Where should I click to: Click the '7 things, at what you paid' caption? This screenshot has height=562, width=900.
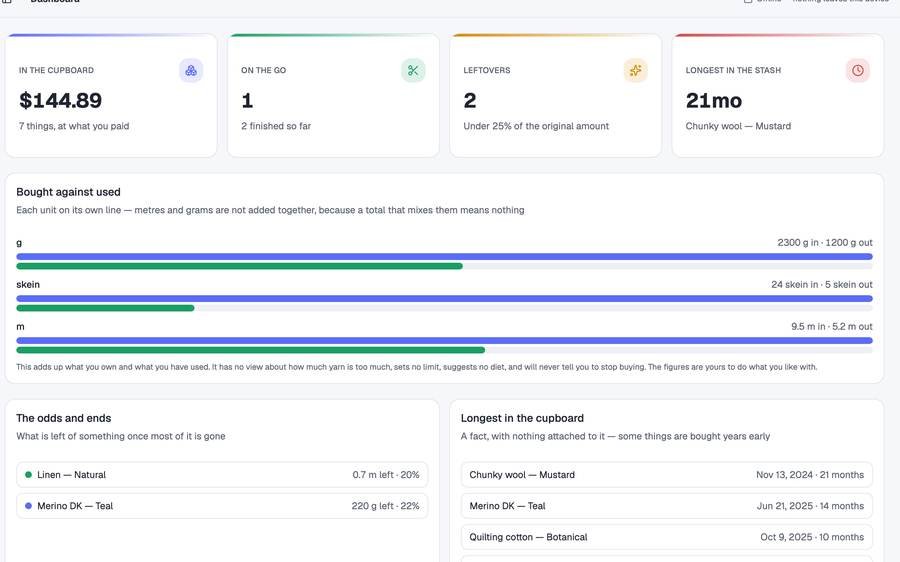[x=74, y=126]
